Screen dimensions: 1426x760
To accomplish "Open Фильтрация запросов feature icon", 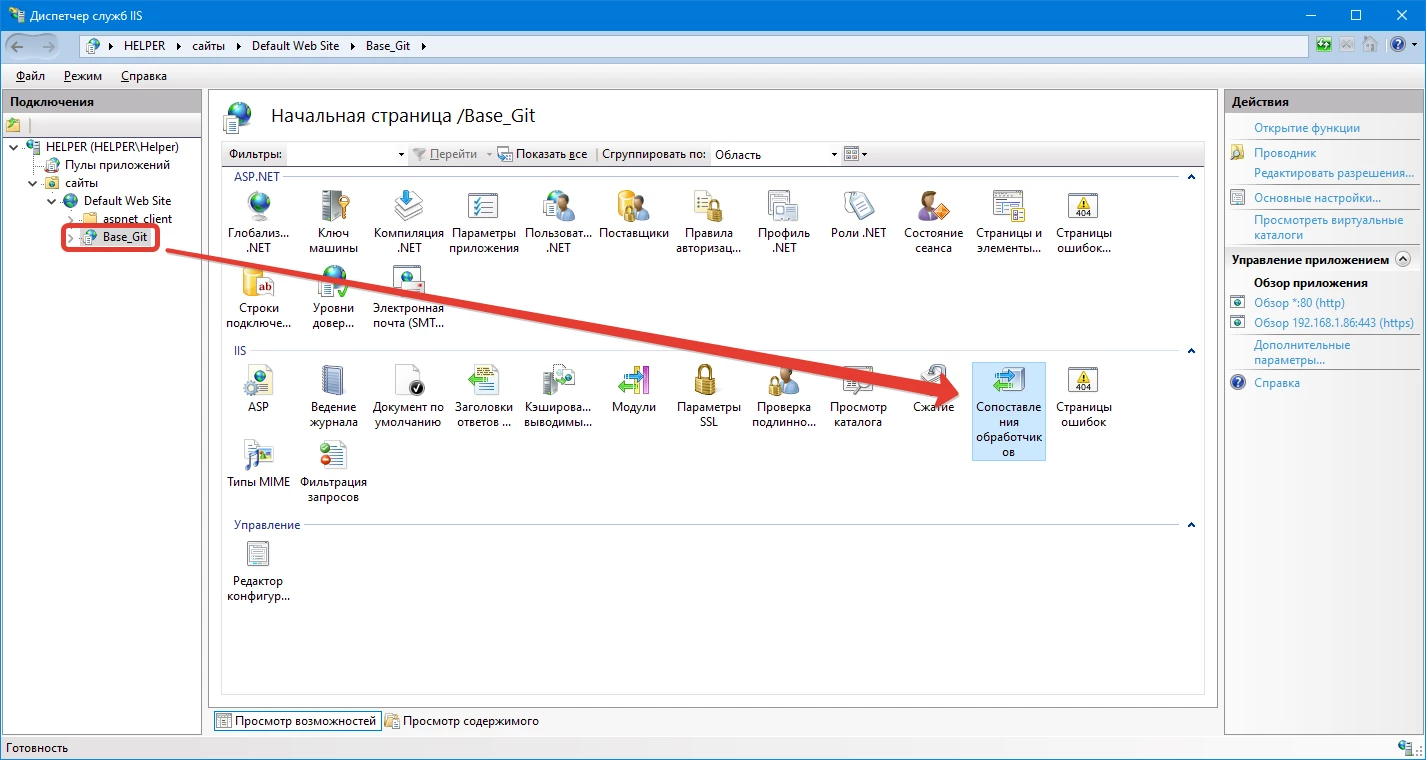I will coord(333,471).
